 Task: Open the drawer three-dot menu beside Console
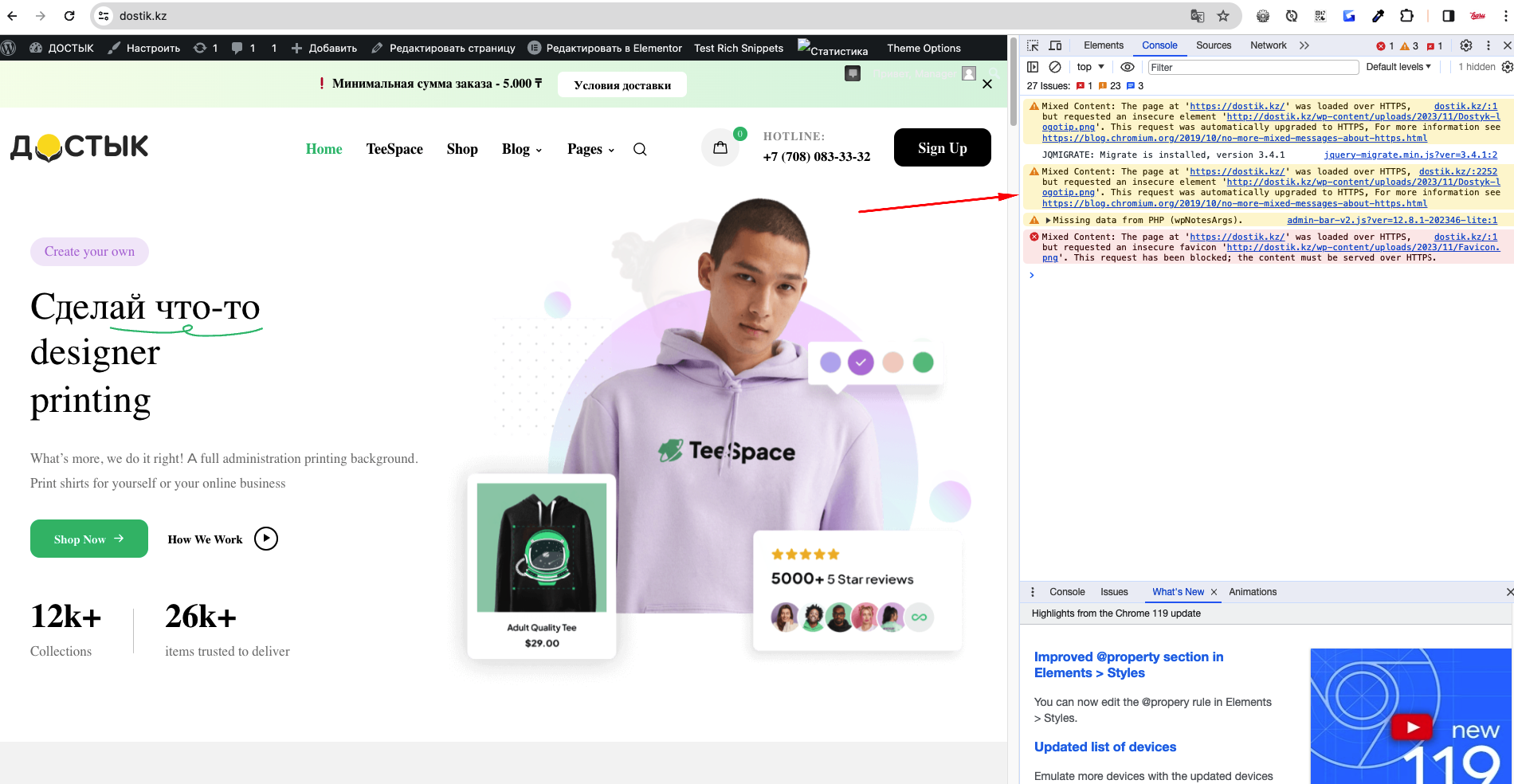[1033, 592]
